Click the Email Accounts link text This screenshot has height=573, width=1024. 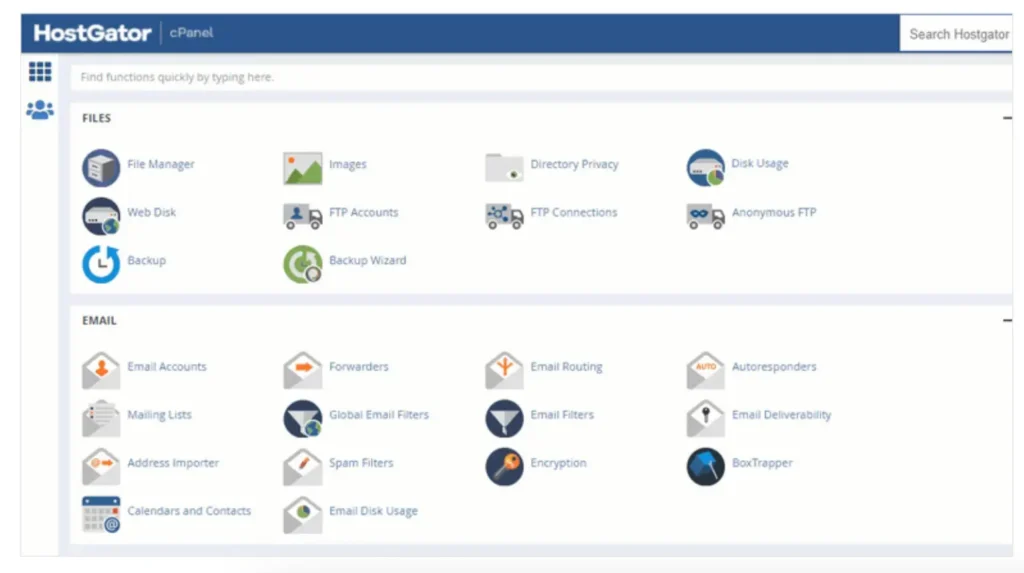click(x=167, y=367)
